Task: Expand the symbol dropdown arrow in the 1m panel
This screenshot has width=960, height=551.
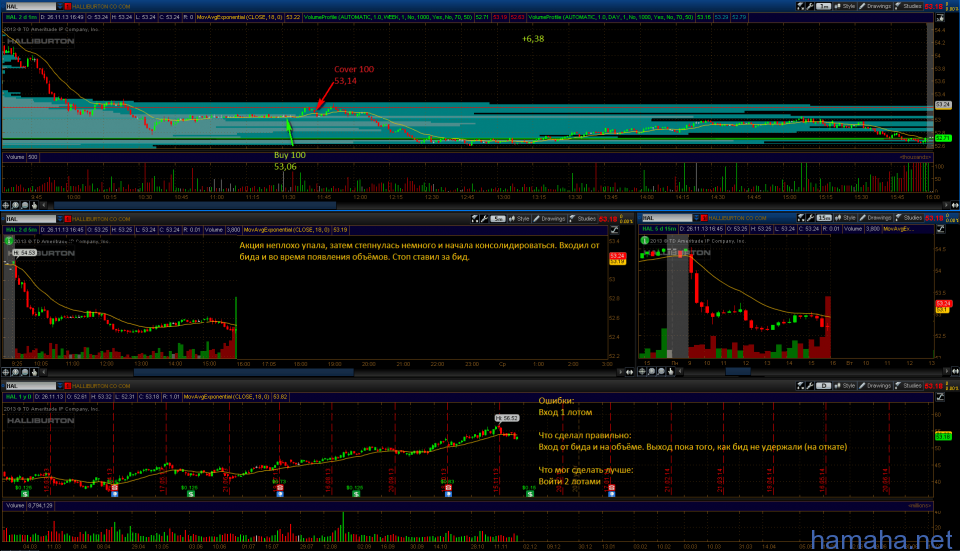Action: [59, 6]
